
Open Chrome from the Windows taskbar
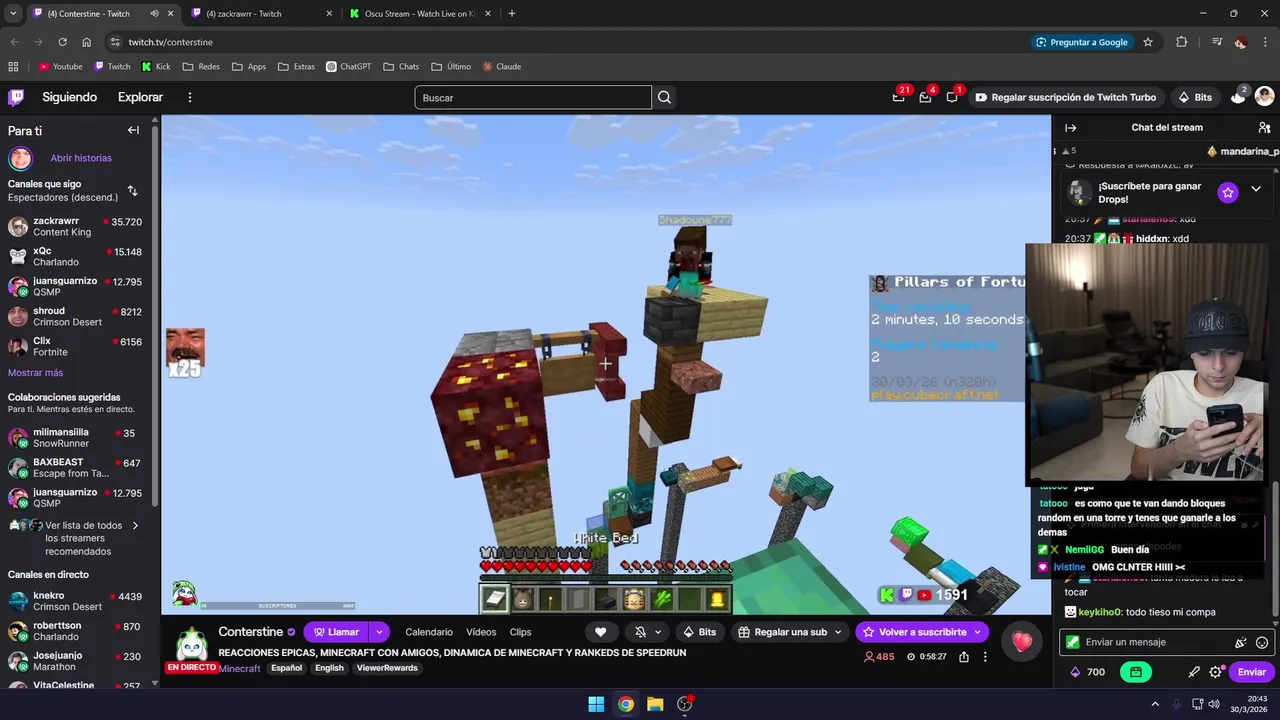tap(625, 704)
